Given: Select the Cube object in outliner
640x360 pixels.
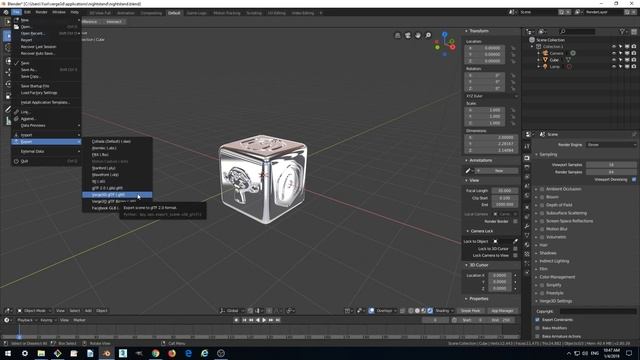Looking at the screenshot, I should (x=554, y=60).
